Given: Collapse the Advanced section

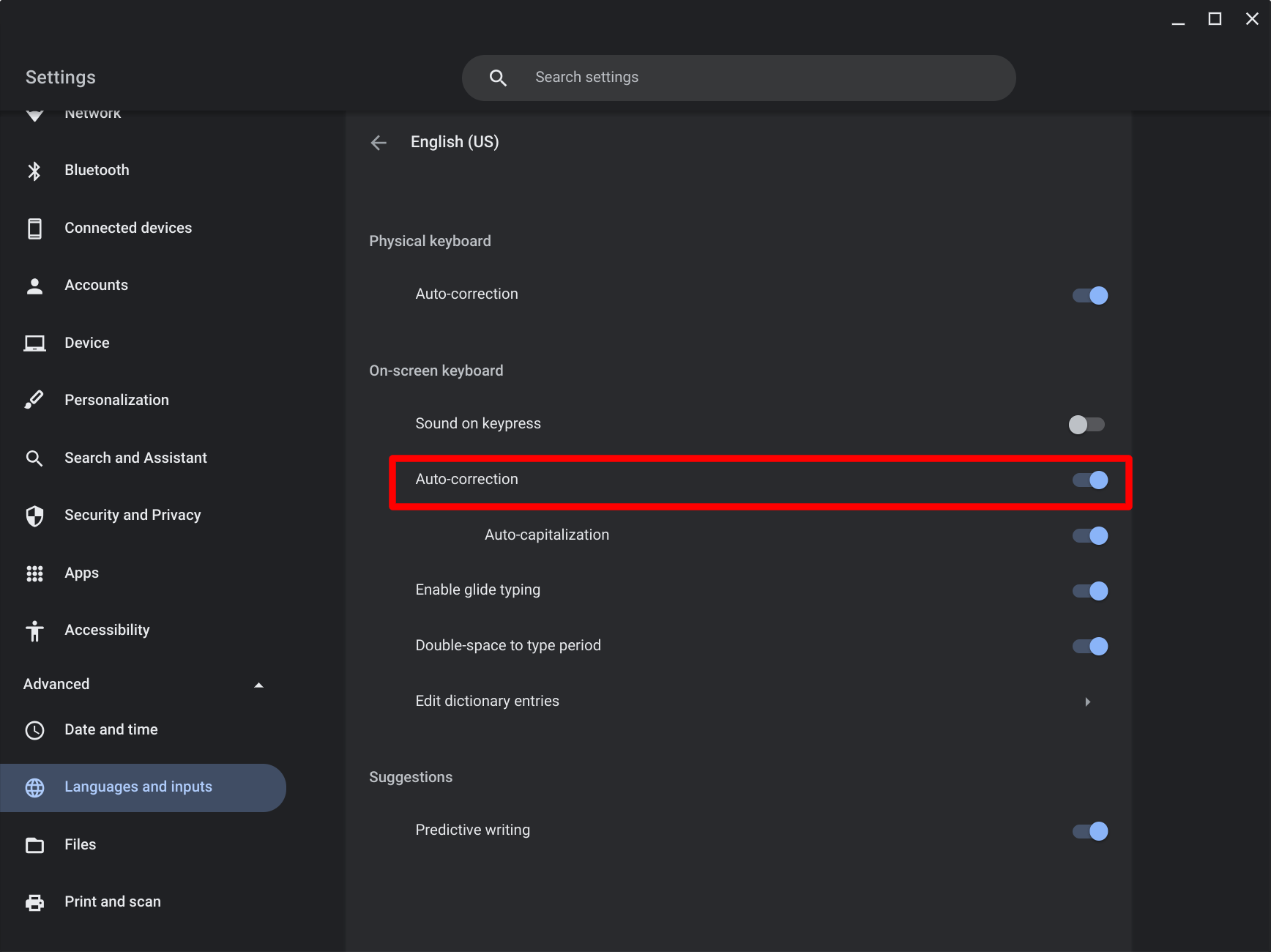Looking at the screenshot, I should point(258,685).
